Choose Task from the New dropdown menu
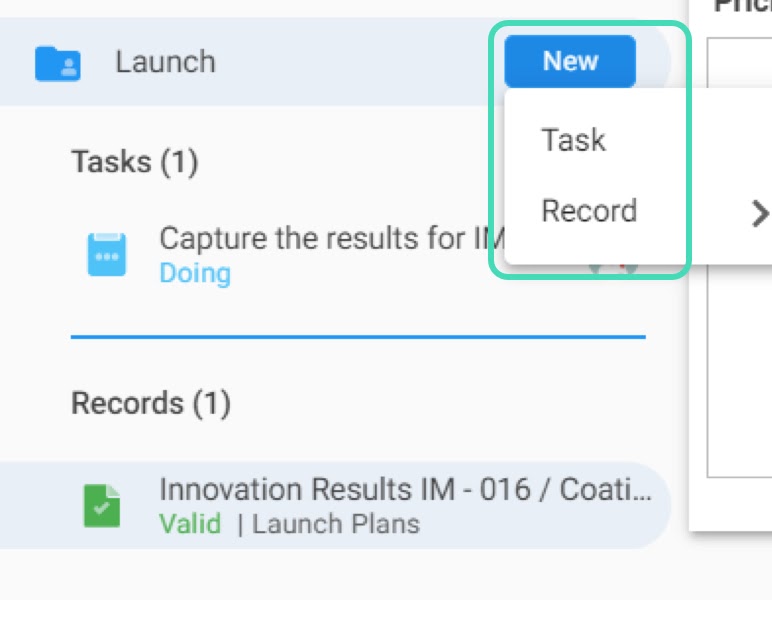 point(573,140)
